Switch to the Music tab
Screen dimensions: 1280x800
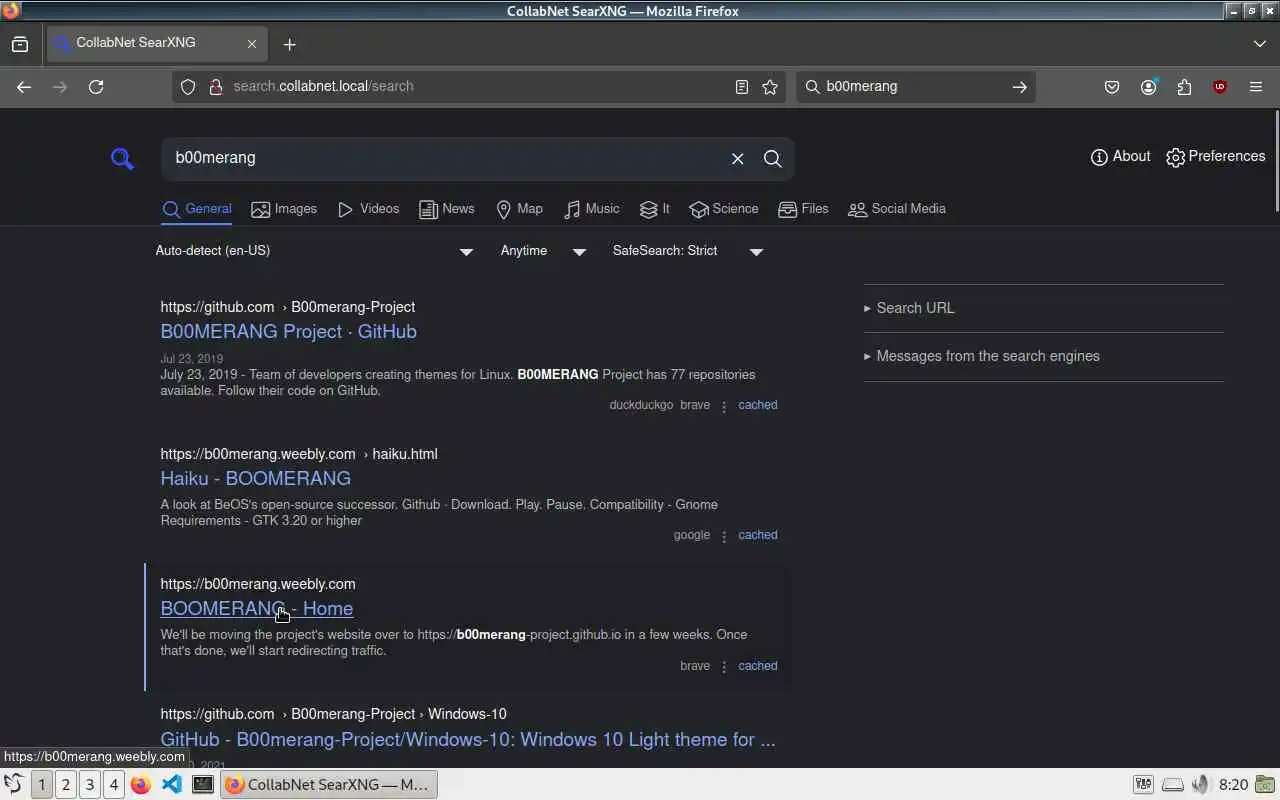click(591, 209)
